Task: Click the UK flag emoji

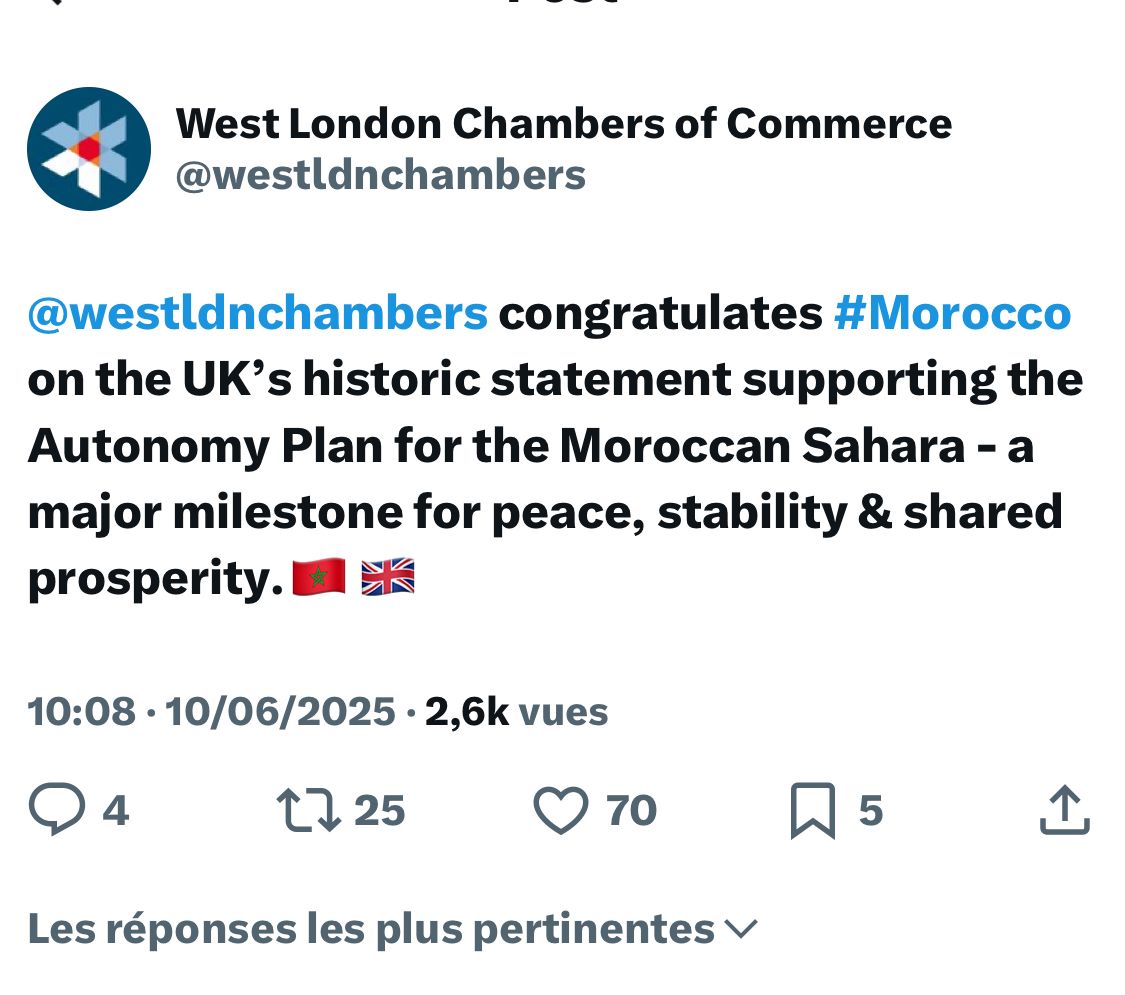Action: click(x=387, y=577)
